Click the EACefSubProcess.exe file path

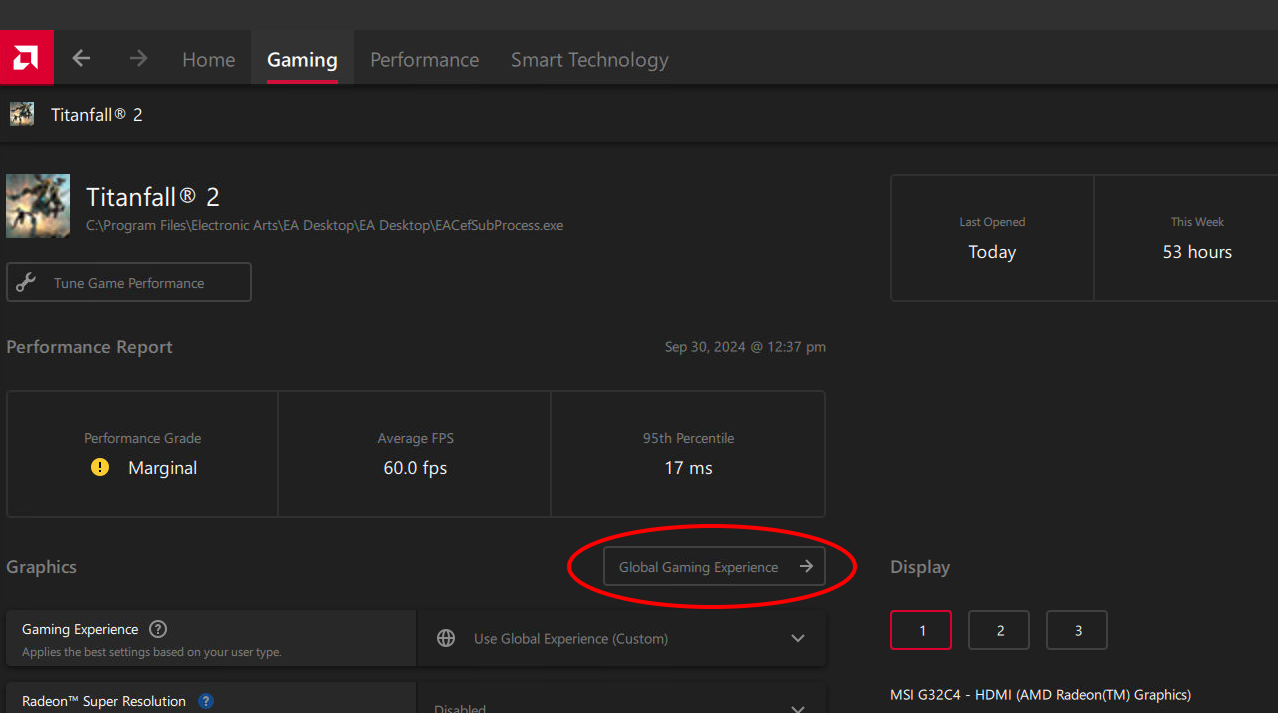pyautogui.click(x=325, y=225)
